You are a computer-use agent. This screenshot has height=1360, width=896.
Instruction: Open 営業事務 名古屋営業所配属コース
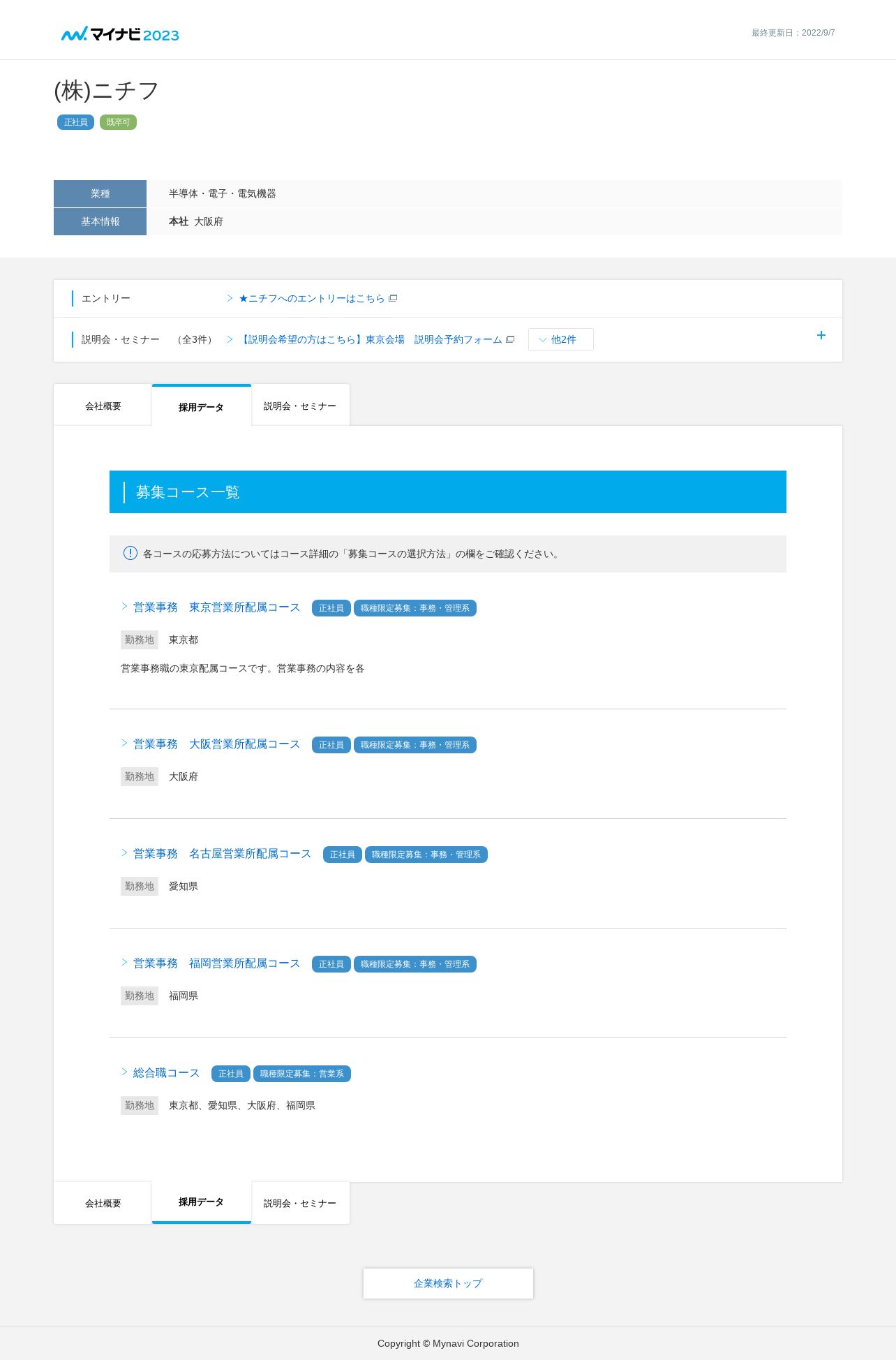pyautogui.click(x=222, y=854)
